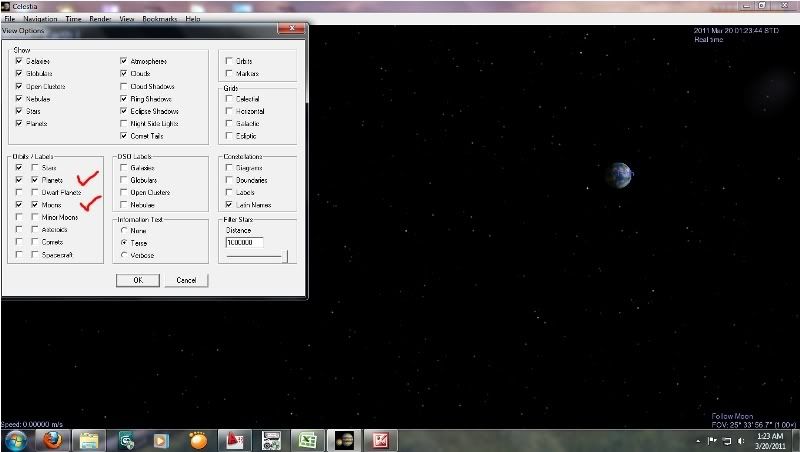
Task: Enable Night Side Lights
Action: [123, 123]
